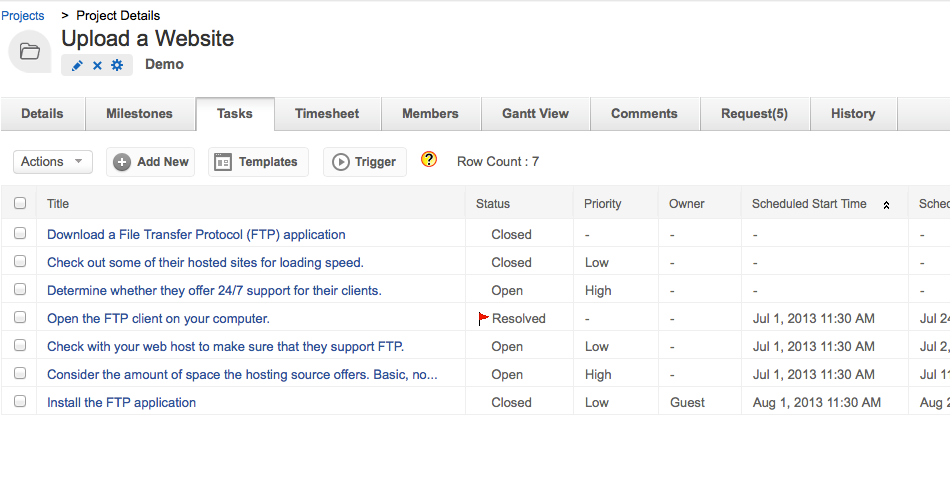The width and height of the screenshot is (950, 500).
Task: Open task Determine whether they offer 24/7 support
Action: pyautogui.click(x=214, y=291)
